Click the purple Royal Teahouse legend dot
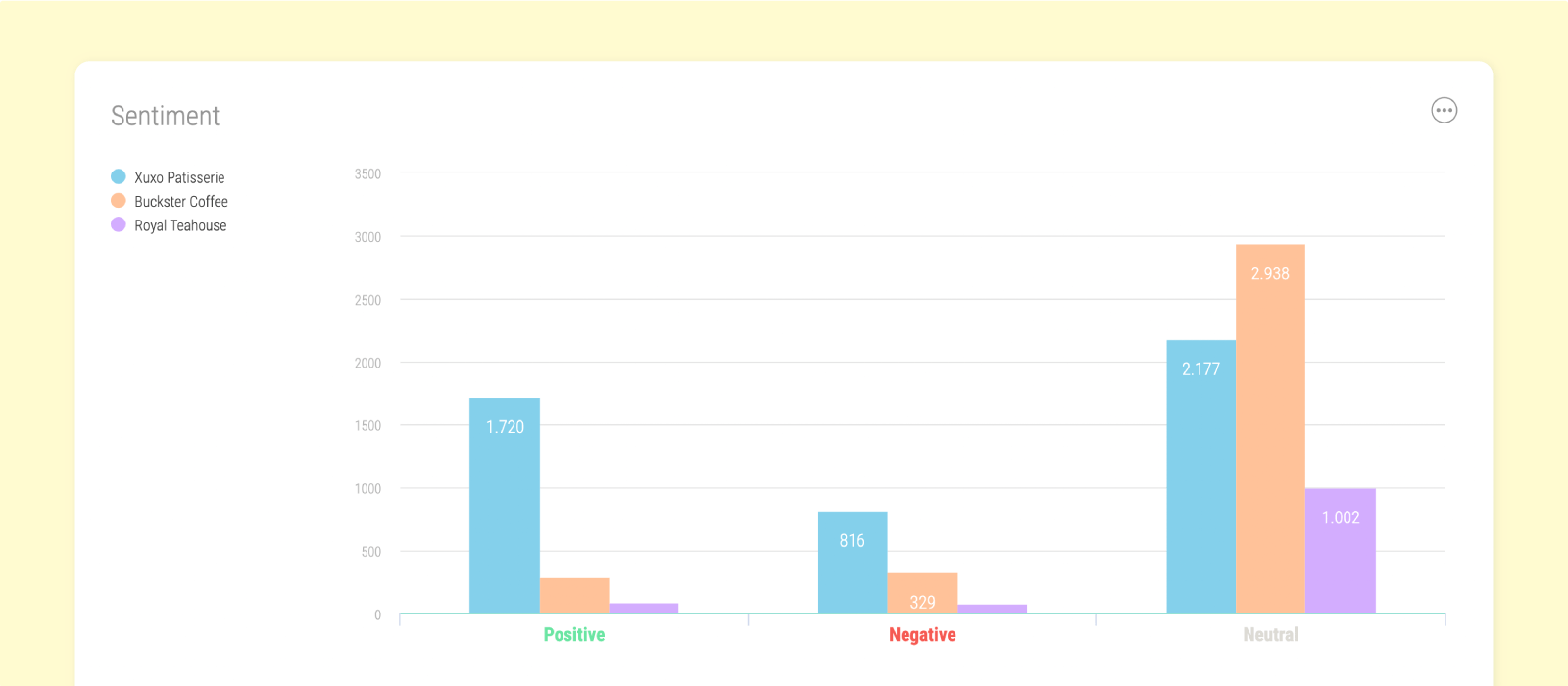1568x686 pixels. [x=118, y=224]
